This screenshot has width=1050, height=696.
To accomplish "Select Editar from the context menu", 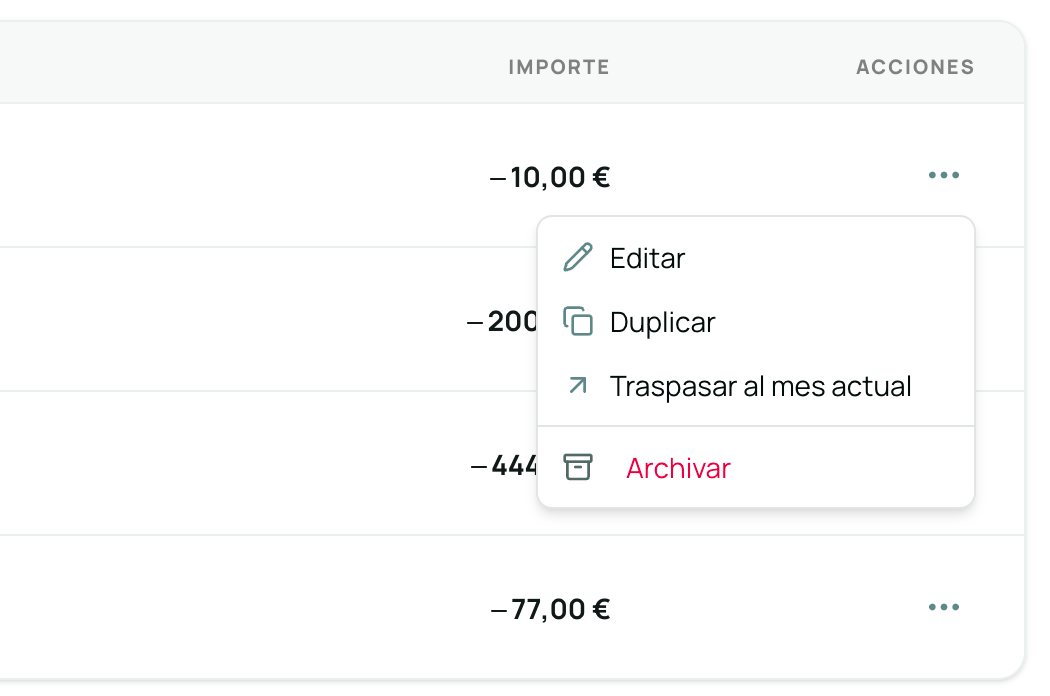I will [x=646, y=257].
